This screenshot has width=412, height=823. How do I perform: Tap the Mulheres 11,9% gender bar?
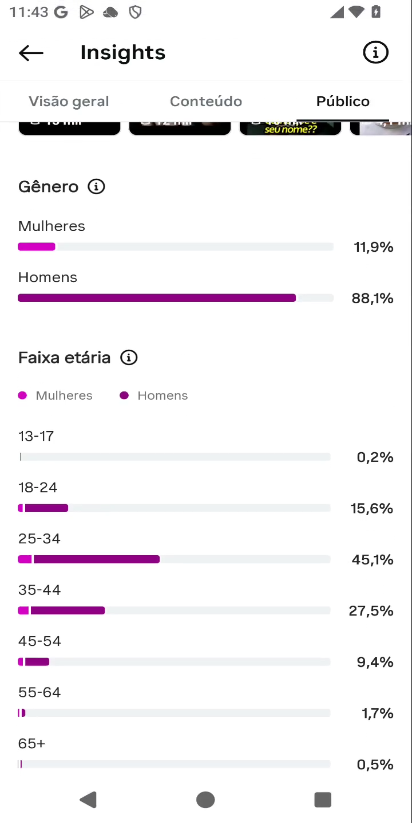click(x=176, y=247)
